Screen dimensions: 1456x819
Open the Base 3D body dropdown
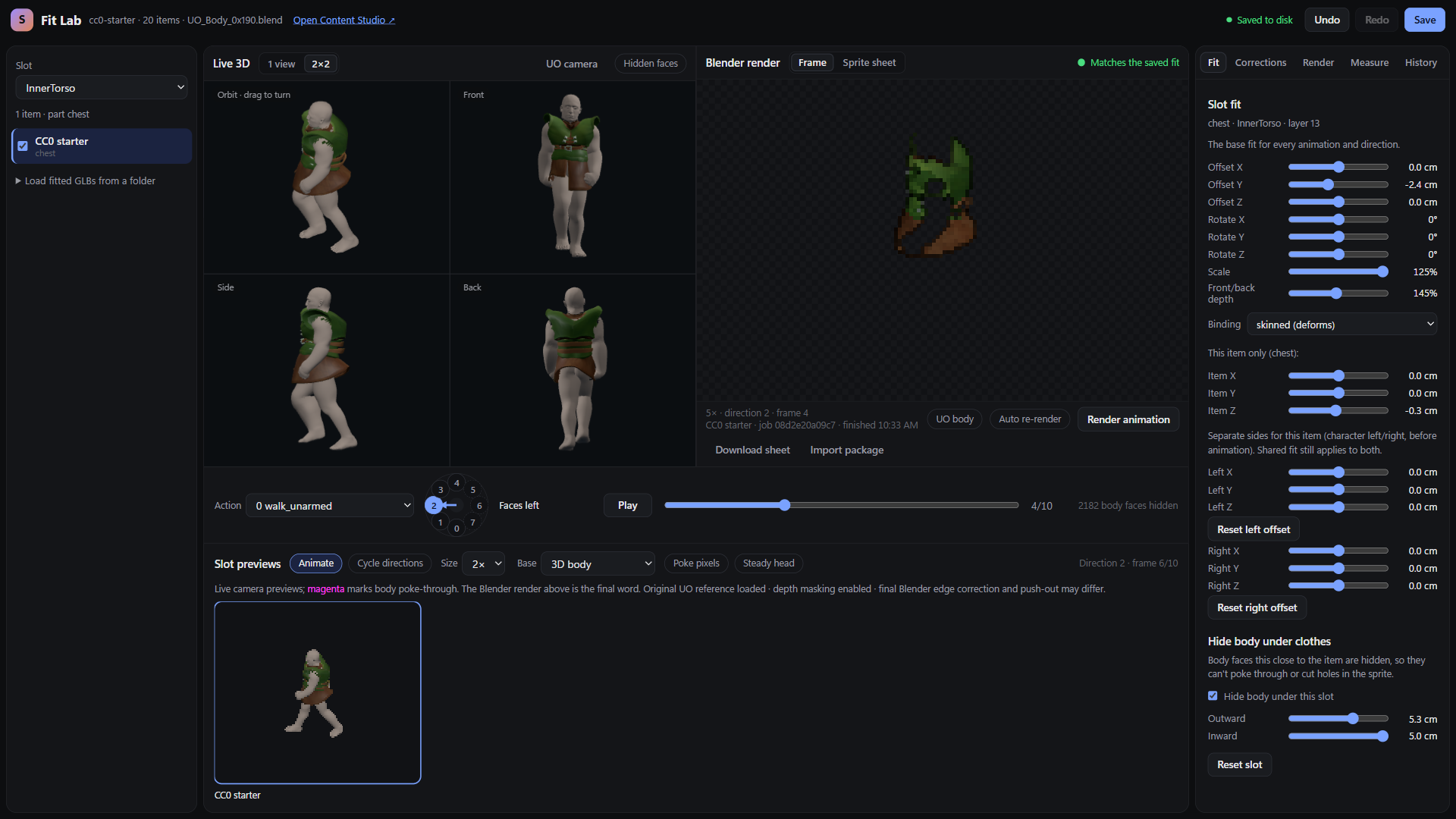[598, 563]
